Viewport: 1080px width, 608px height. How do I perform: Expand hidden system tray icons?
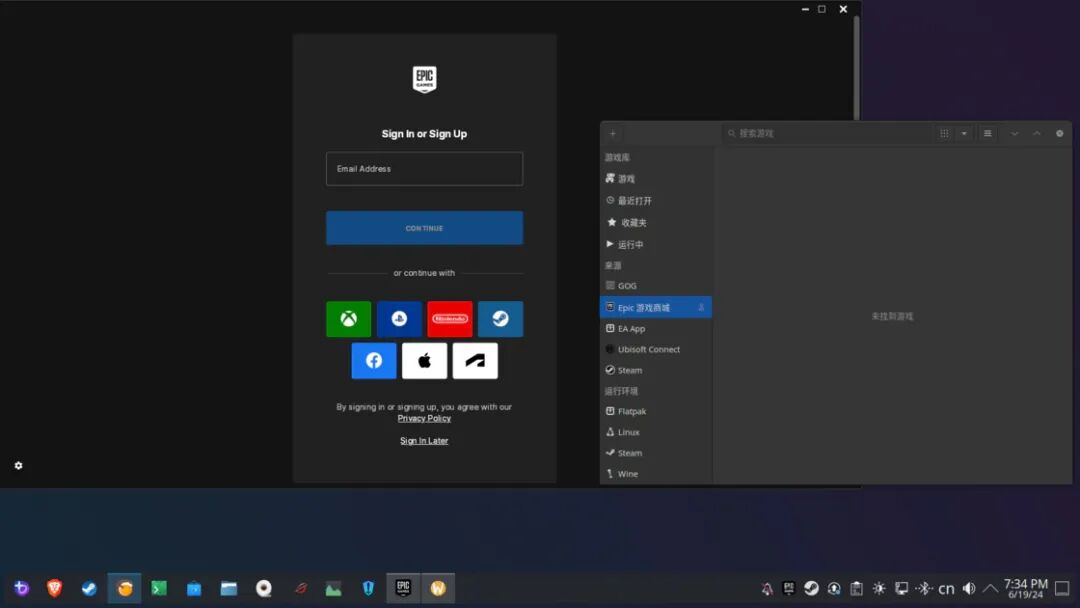pos(990,588)
